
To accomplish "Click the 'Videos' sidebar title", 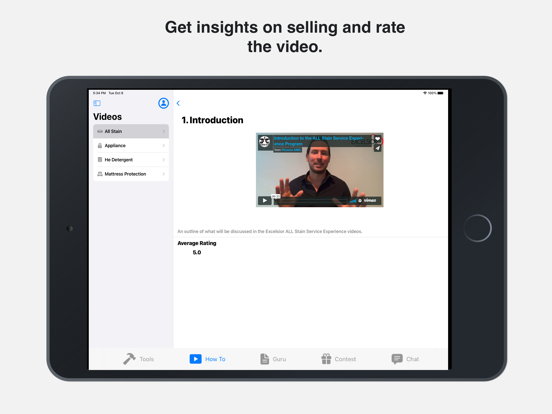I will pos(107,117).
